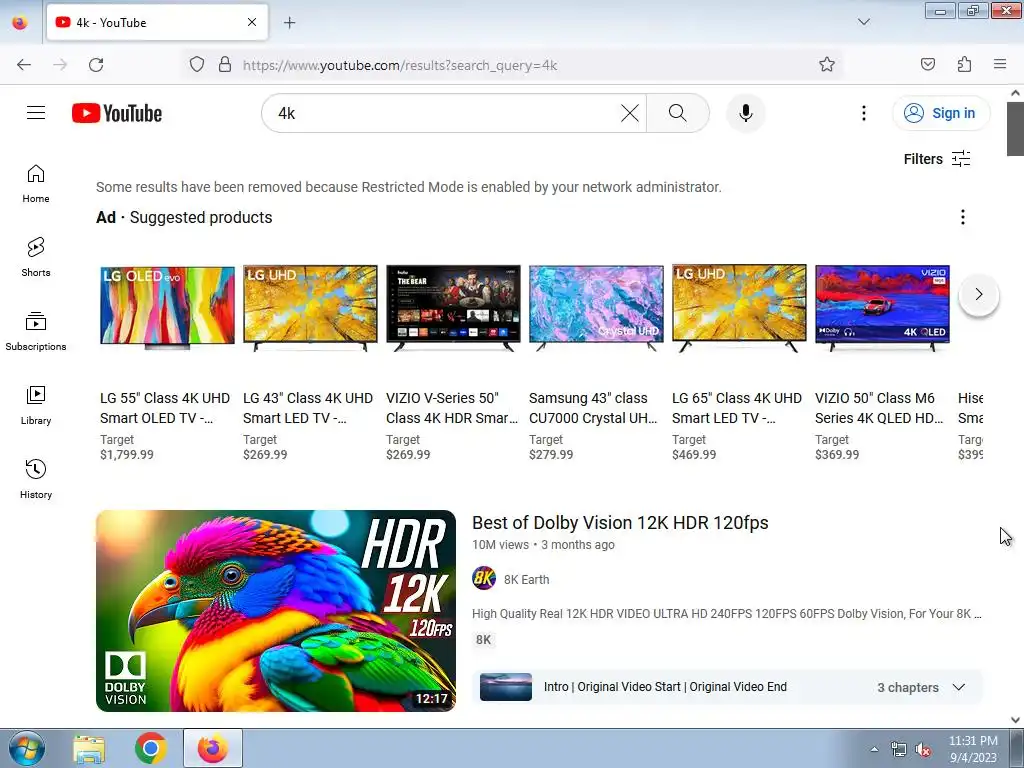
Task: Open LG 43" Class 4K UHD product link
Action: coord(308,408)
